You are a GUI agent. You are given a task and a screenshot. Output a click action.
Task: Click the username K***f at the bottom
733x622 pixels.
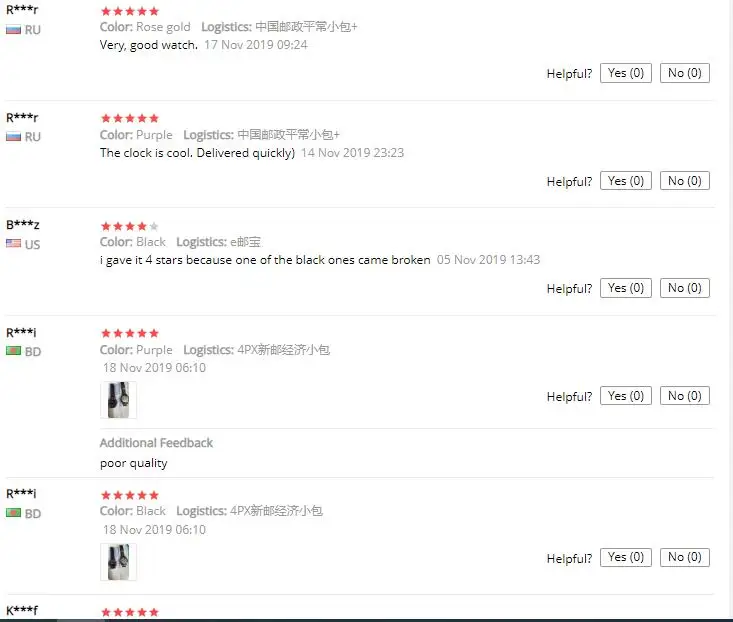[x=22, y=610]
